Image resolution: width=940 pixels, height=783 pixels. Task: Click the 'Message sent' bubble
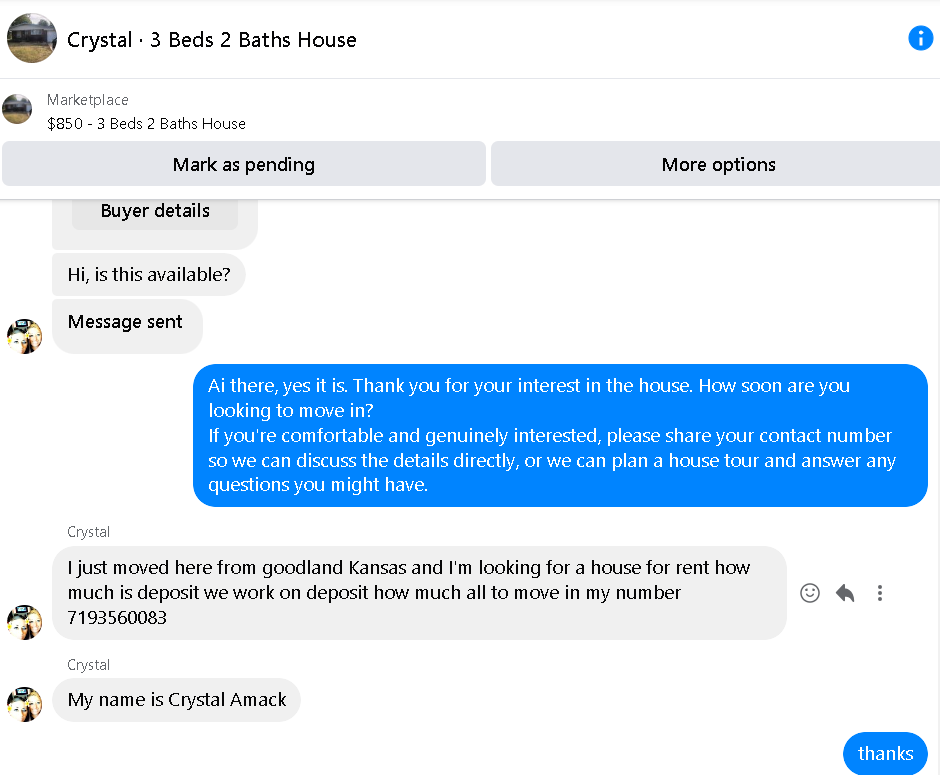(127, 326)
